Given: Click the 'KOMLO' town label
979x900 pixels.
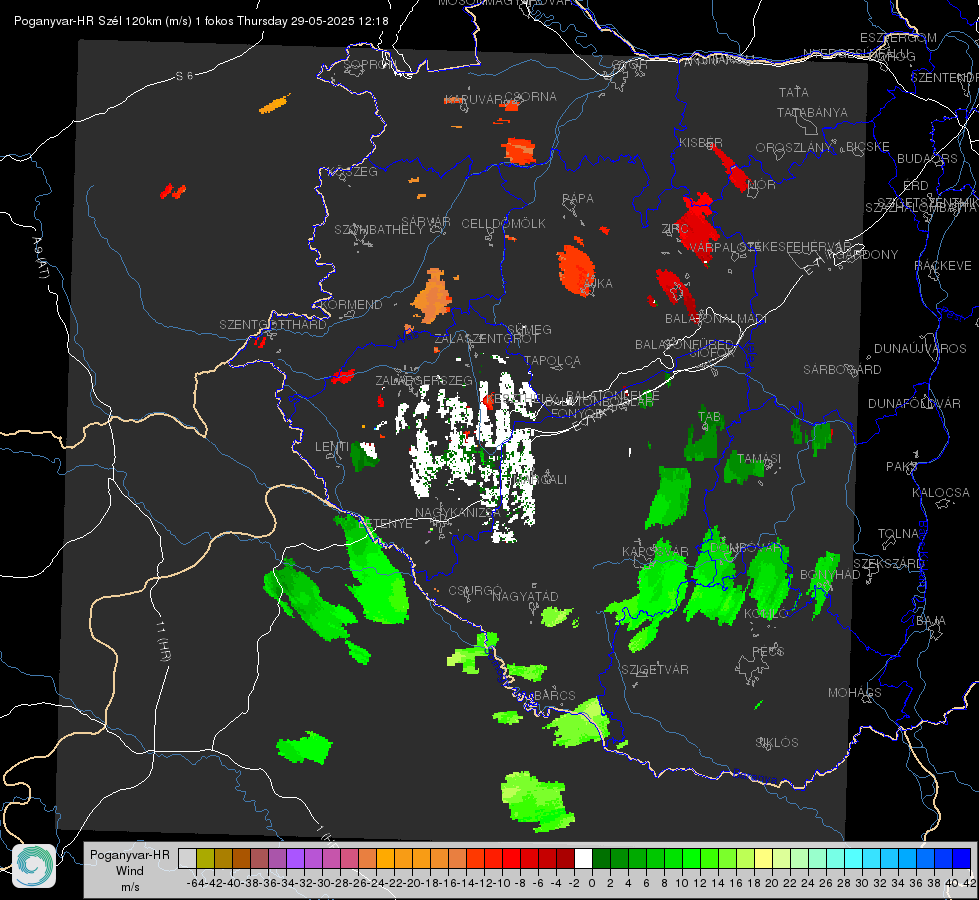Looking at the screenshot, I should tap(766, 613).
